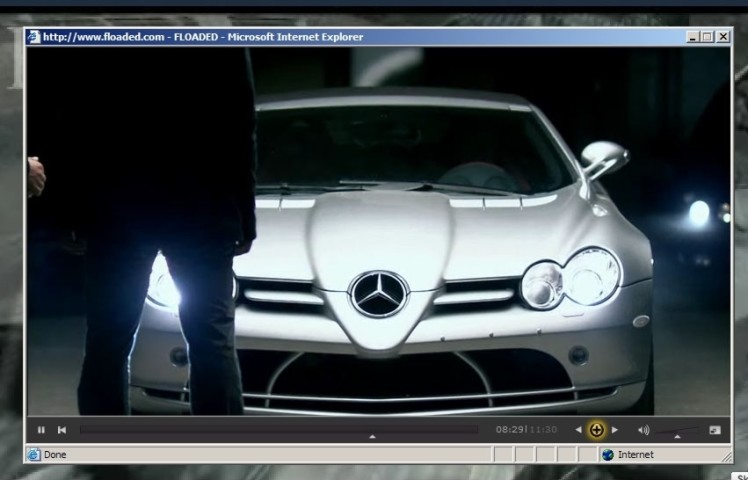Click the Internet zone globe icon
The height and width of the screenshot is (480, 748).
pos(608,455)
